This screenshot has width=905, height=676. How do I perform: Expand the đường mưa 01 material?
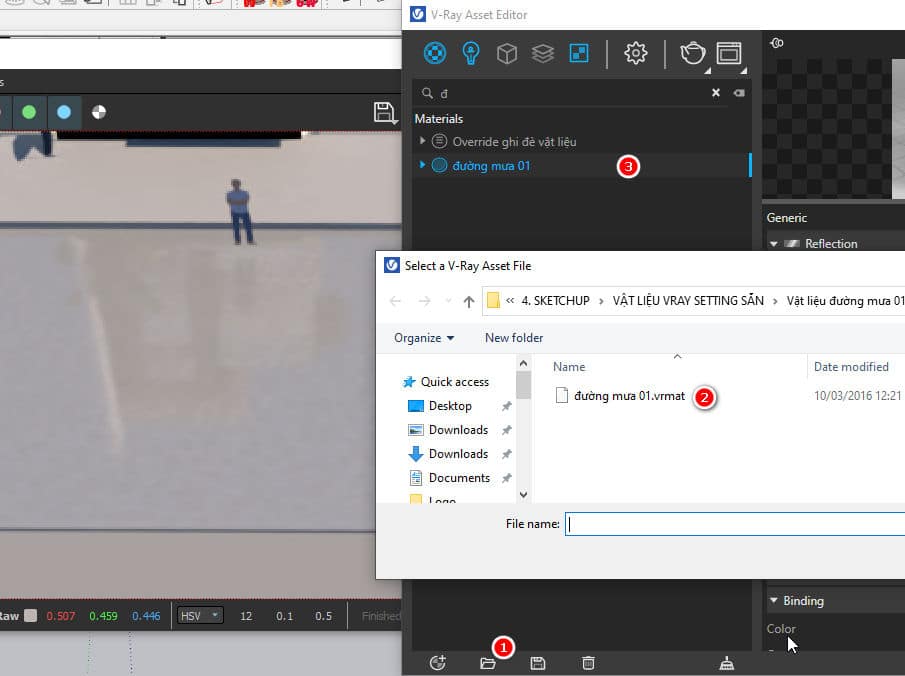422,166
